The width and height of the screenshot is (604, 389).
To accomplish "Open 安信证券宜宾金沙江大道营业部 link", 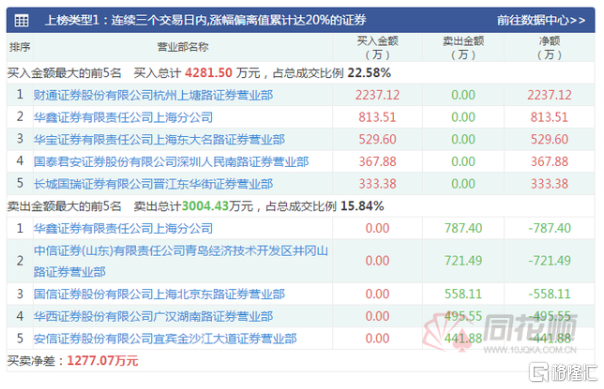I will (165, 339).
